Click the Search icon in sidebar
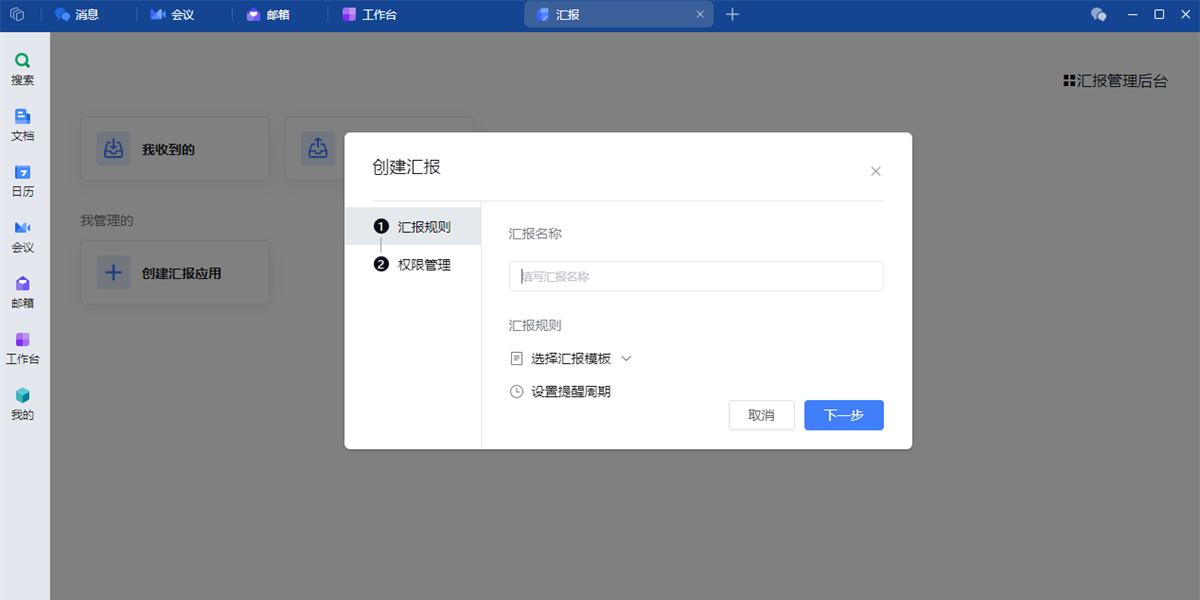 [x=22, y=62]
